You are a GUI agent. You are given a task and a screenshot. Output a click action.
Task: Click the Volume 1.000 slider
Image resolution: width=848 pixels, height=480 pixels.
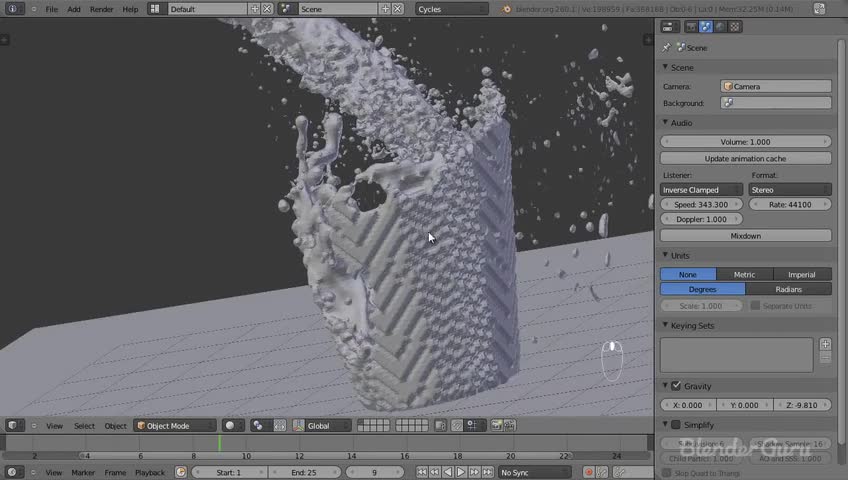(745, 142)
